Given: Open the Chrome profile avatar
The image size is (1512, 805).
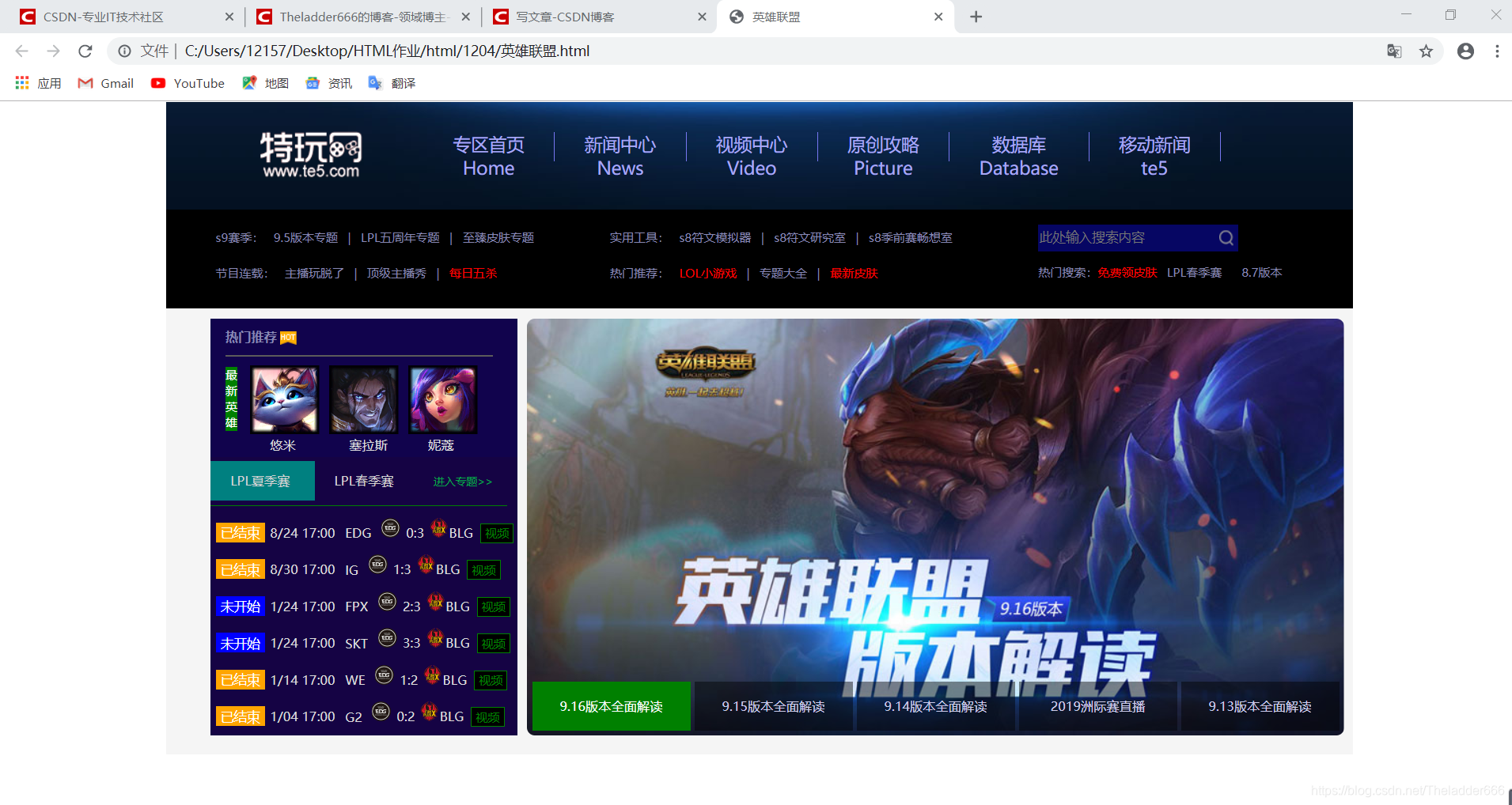Looking at the screenshot, I should [x=1465, y=51].
